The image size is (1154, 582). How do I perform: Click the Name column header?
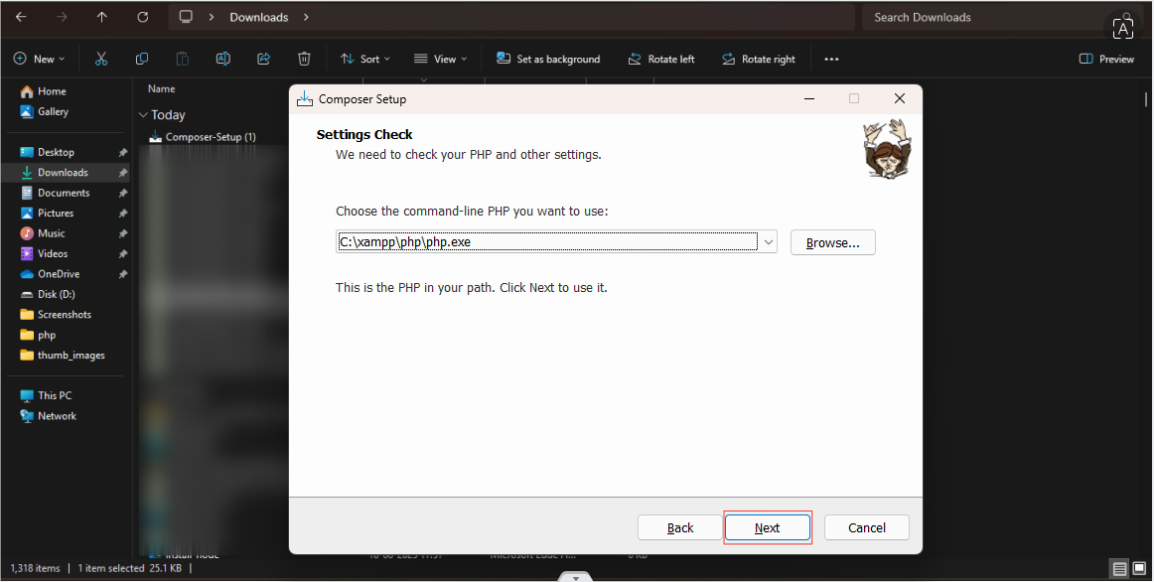[162, 89]
